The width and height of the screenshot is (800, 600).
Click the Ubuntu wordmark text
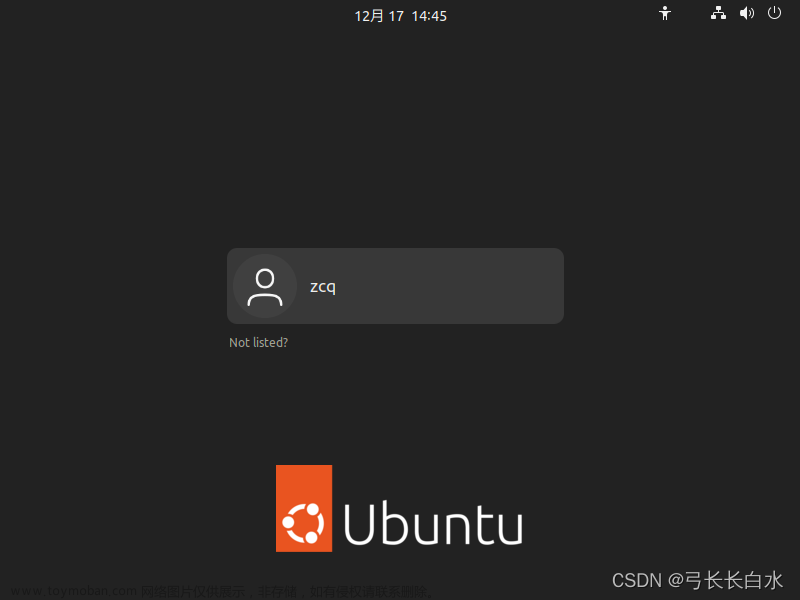pos(432,520)
